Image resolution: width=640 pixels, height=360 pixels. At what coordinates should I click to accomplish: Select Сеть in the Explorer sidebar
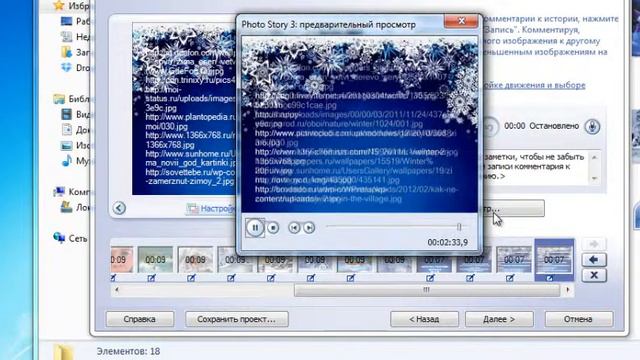[70, 238]
